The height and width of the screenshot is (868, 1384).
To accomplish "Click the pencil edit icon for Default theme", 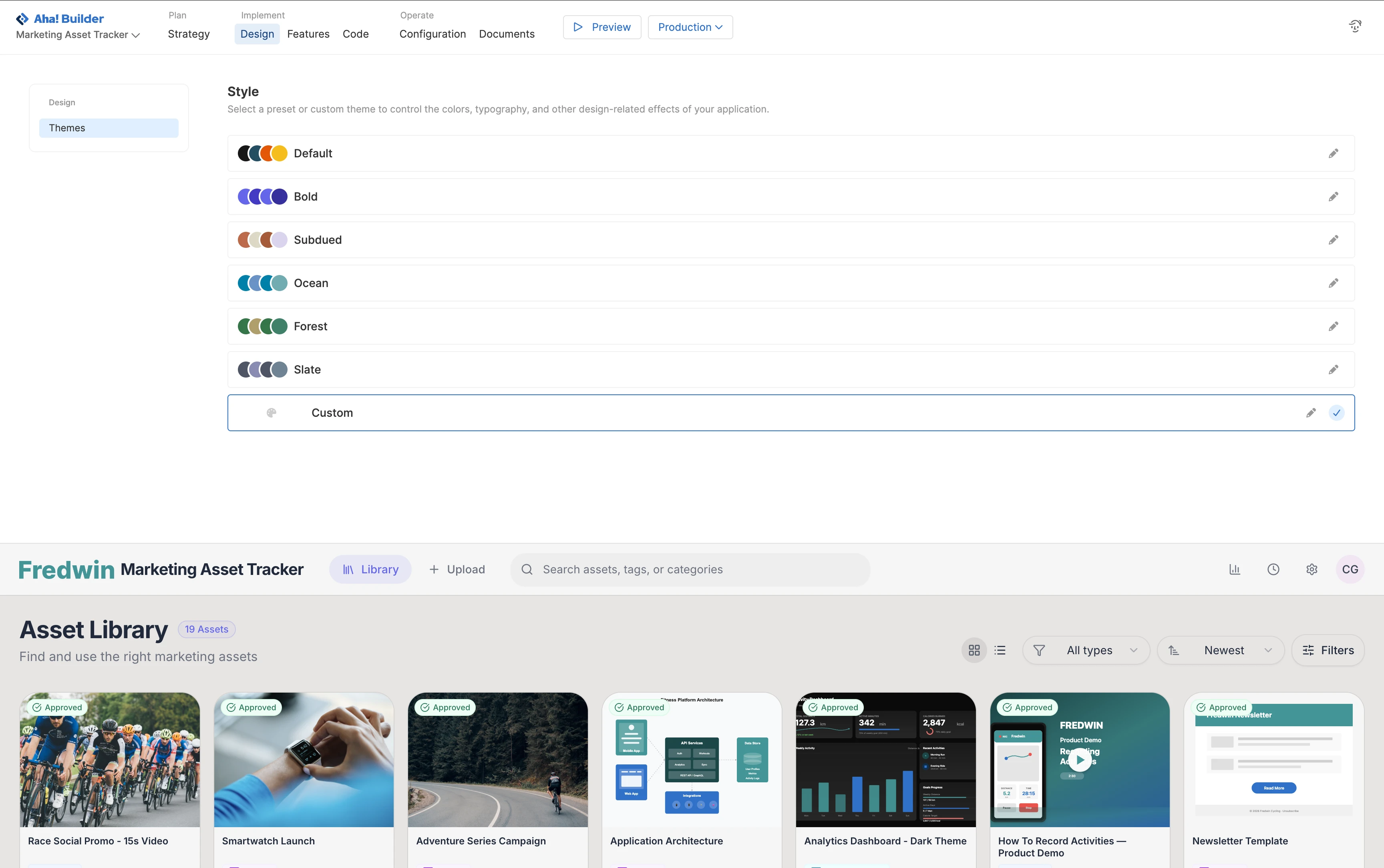I will (x=1333, y=153).
